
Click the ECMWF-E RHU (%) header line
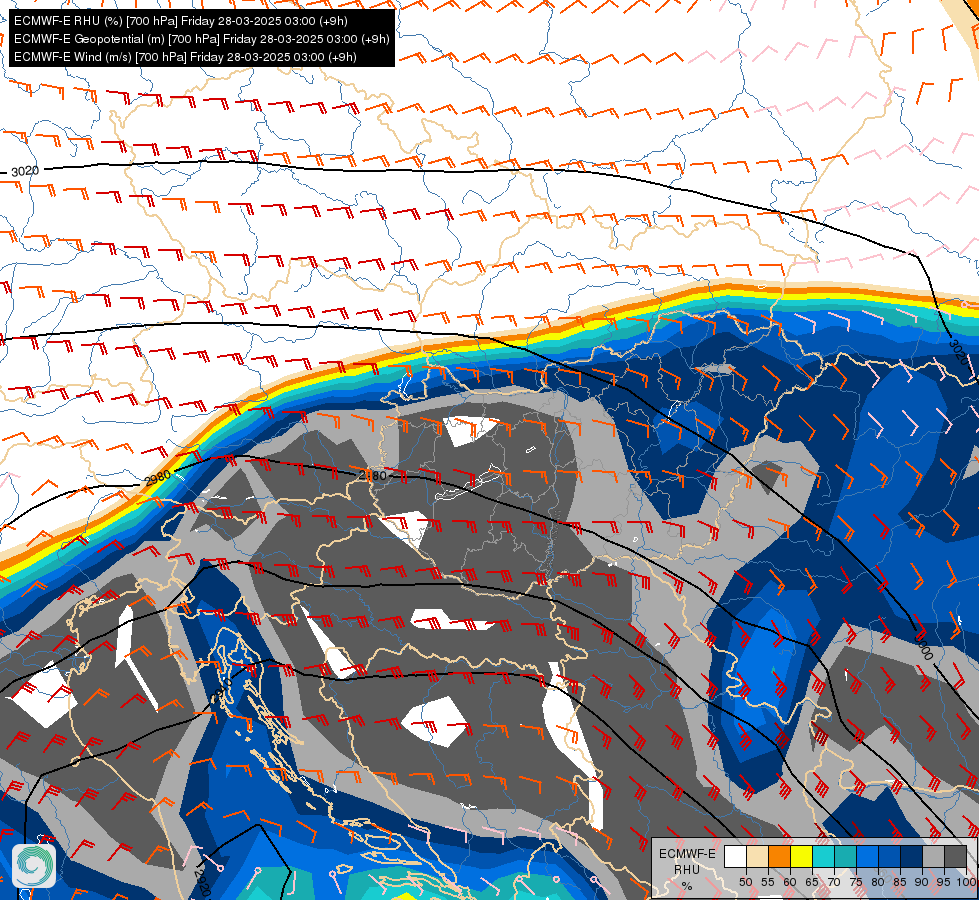point(180,21)
